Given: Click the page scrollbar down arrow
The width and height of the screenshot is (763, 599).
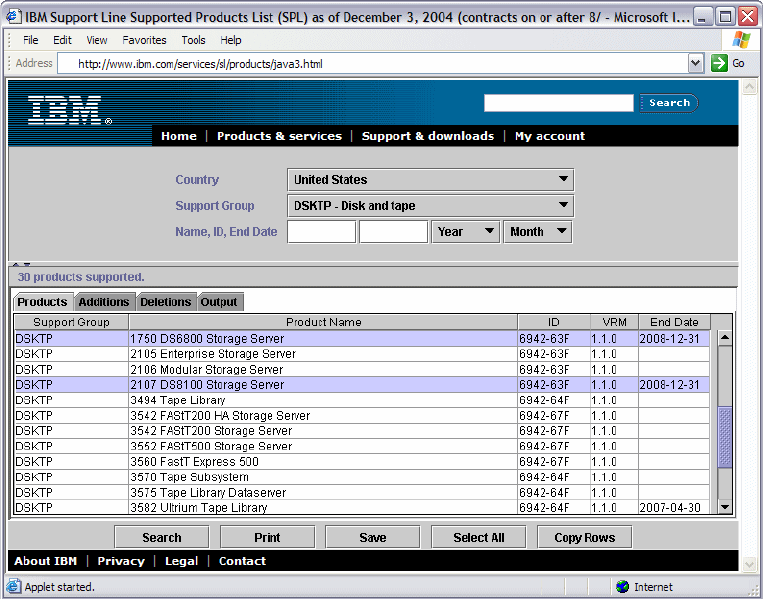Looking at the screenshot, I should (749, 564).
